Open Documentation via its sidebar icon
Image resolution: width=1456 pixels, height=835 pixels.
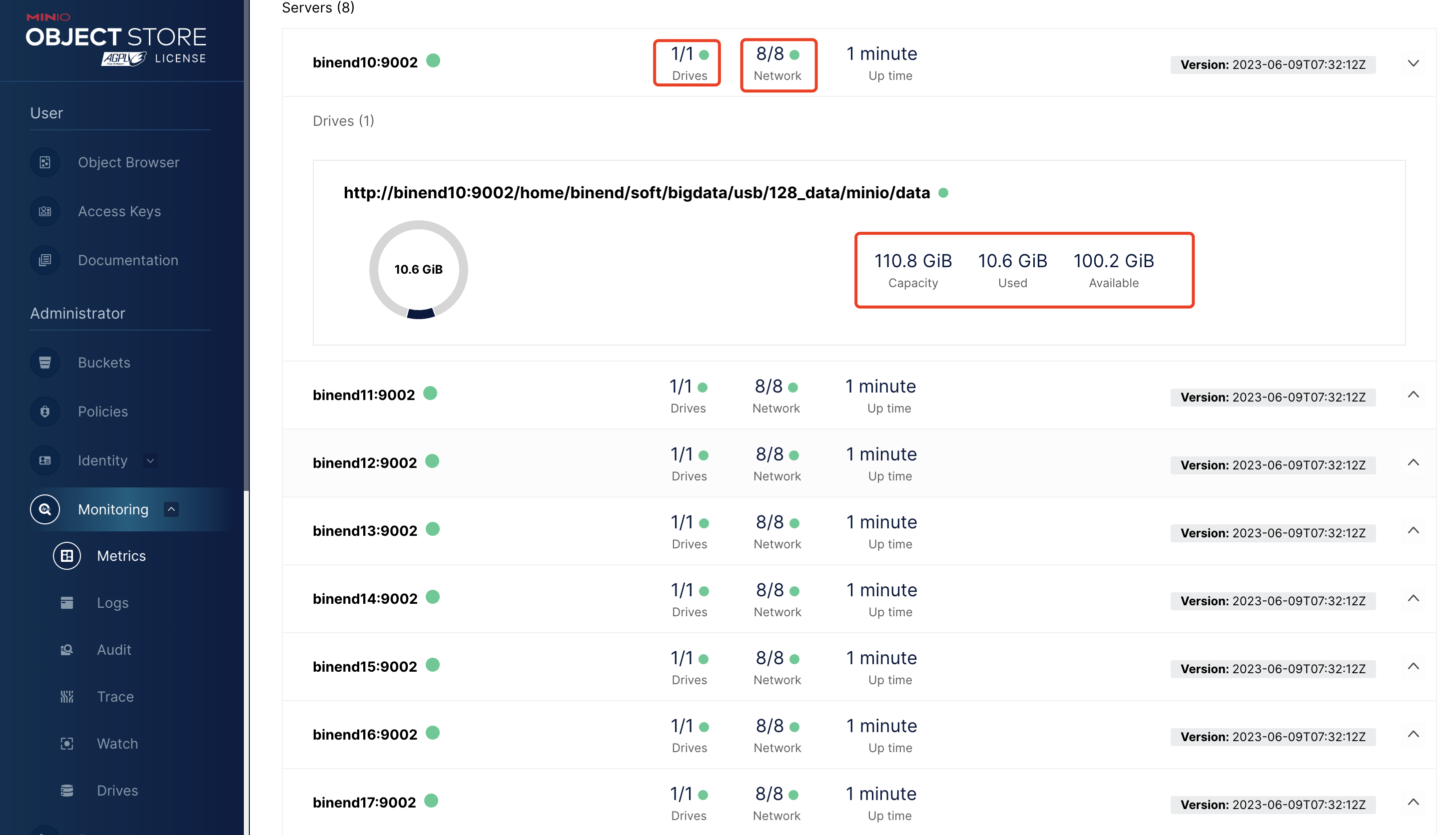point(45,260)
